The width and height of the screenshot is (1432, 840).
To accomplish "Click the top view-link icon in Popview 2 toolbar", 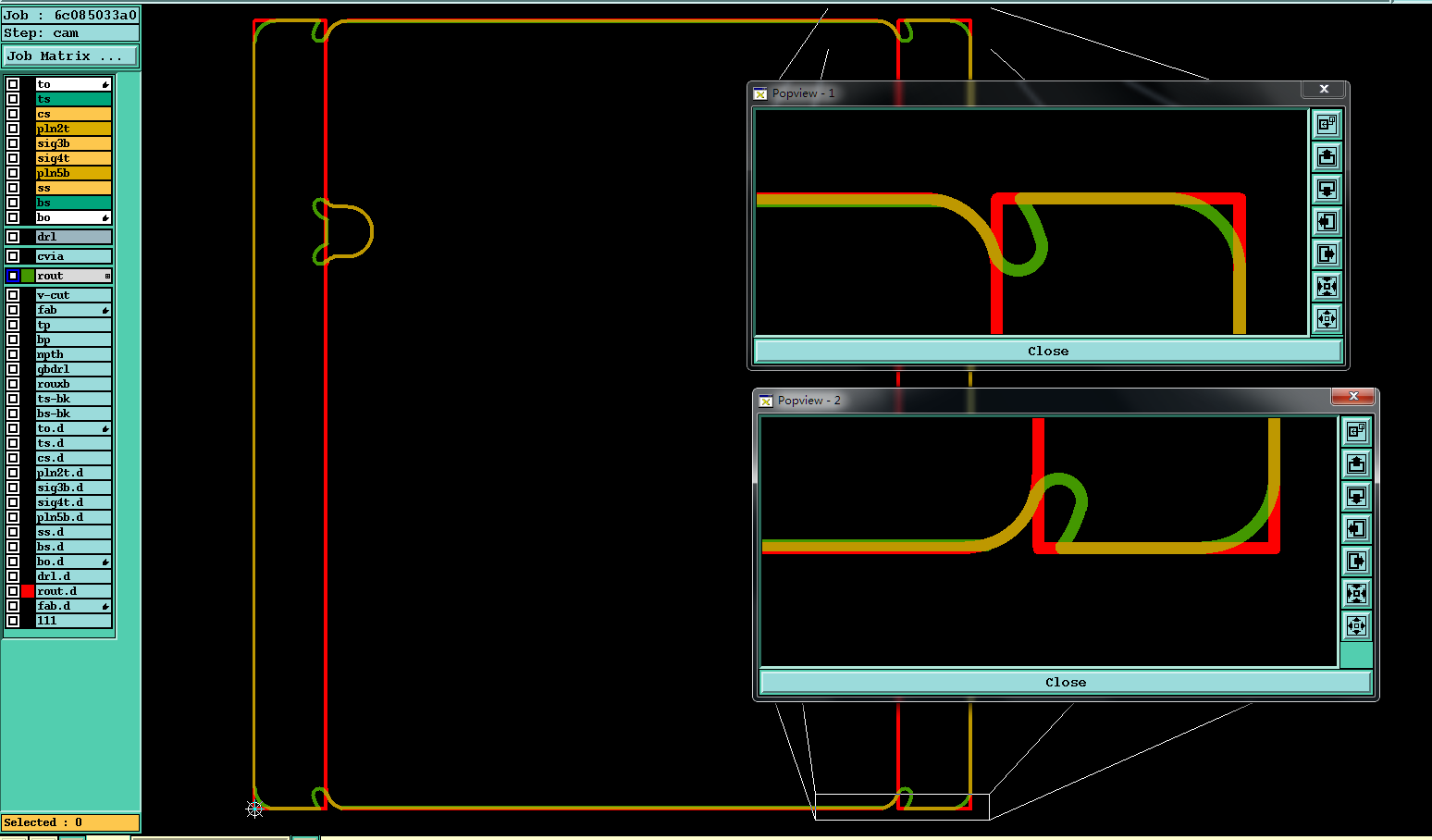I will point(1356,431).
